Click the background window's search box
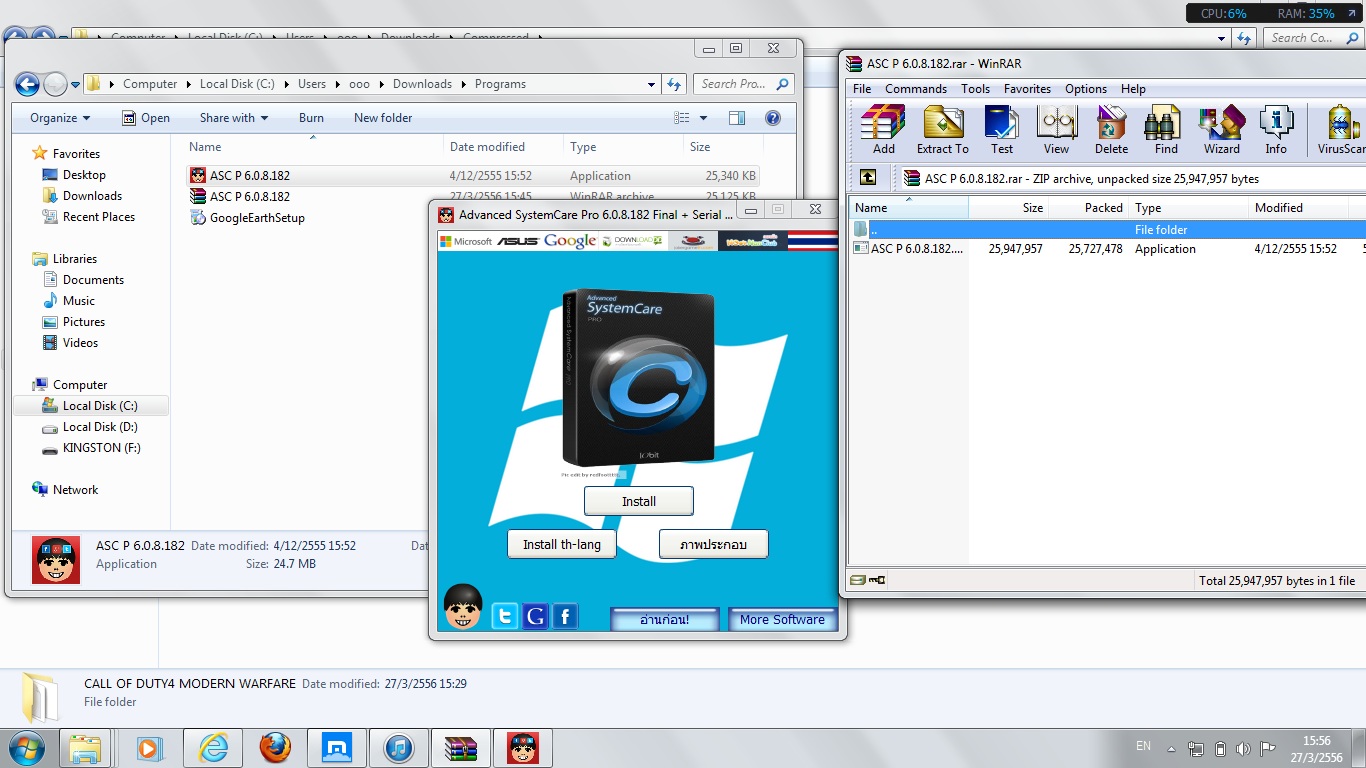This screenshot has height=768, width=1366. point(1313,38)
